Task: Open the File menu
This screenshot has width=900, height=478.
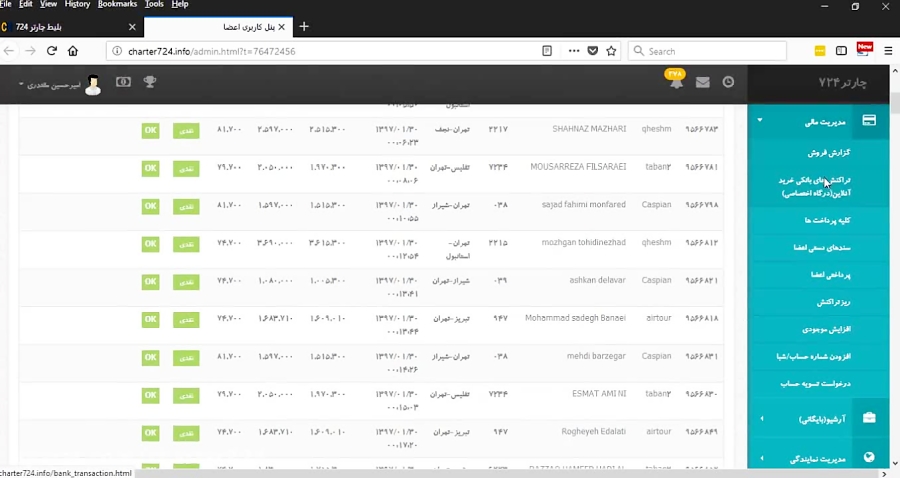Action: click(x=6, y=4)
